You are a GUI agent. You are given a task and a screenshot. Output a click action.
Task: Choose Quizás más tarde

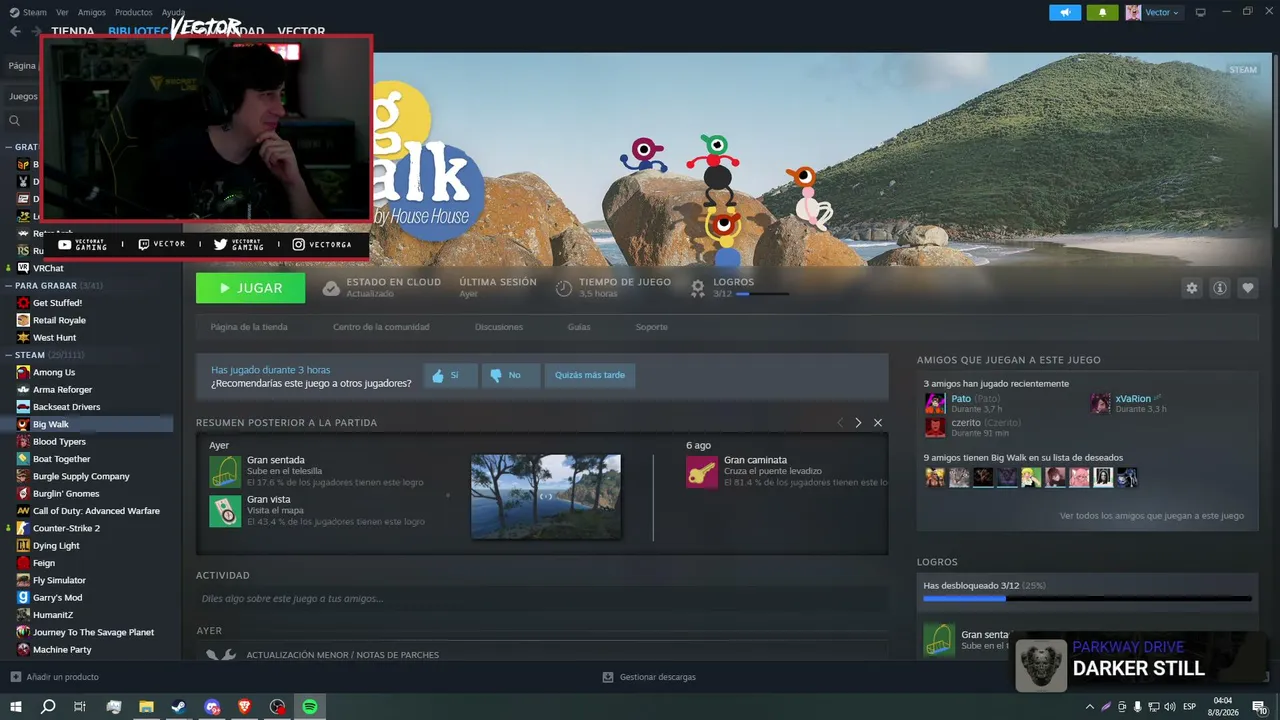[x=590, y=375]
